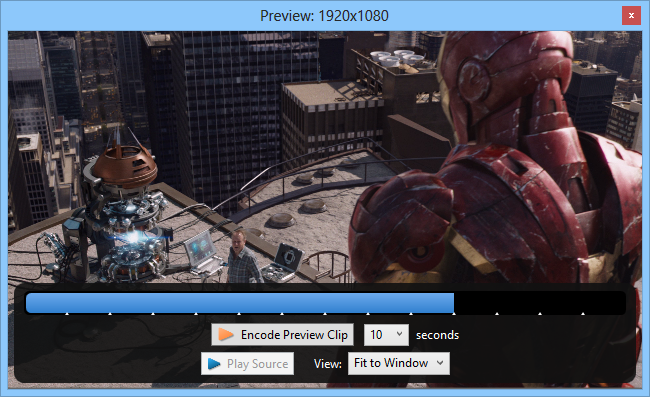The height and width of the screenshot is (397, 650).
Task: Click the Preview: 1920x1080 title bar text
Action: [x=324, y=16]
